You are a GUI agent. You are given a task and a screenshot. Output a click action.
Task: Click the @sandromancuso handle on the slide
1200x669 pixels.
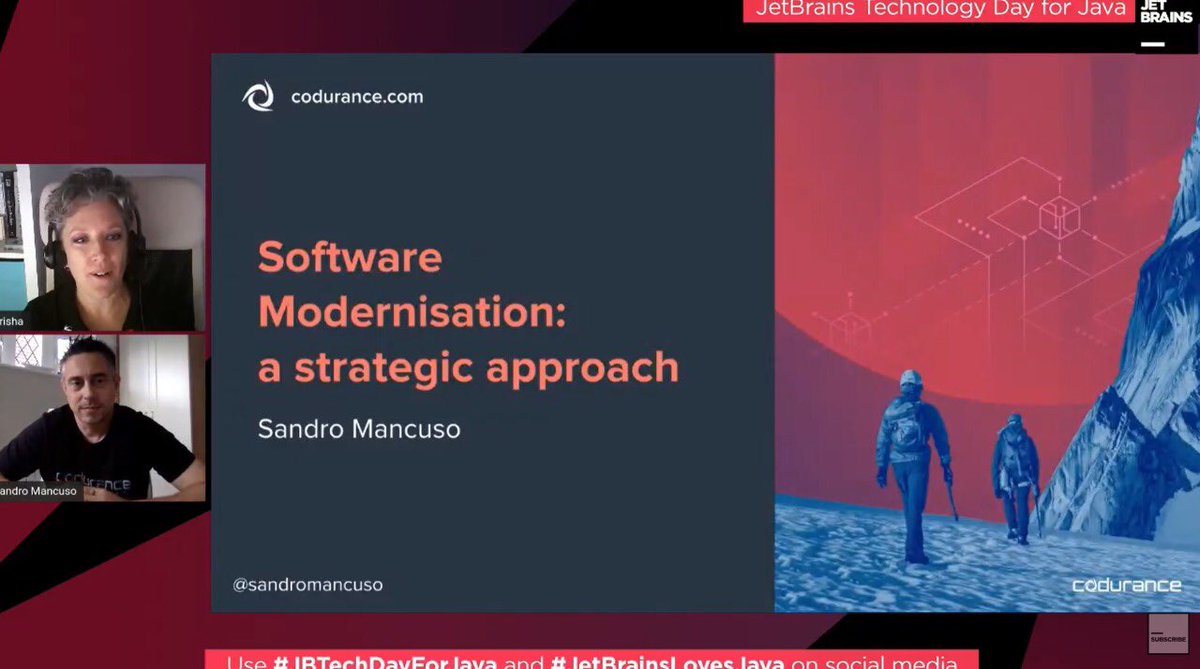tap(308, 584)
